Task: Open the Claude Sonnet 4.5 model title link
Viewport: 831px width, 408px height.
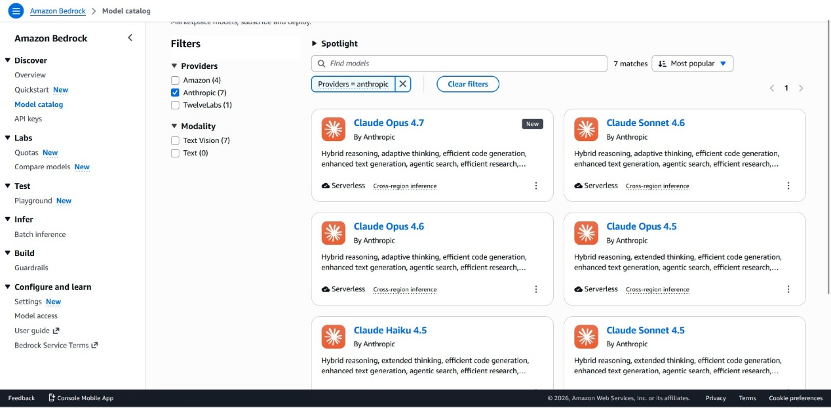Action: [646, 331]
